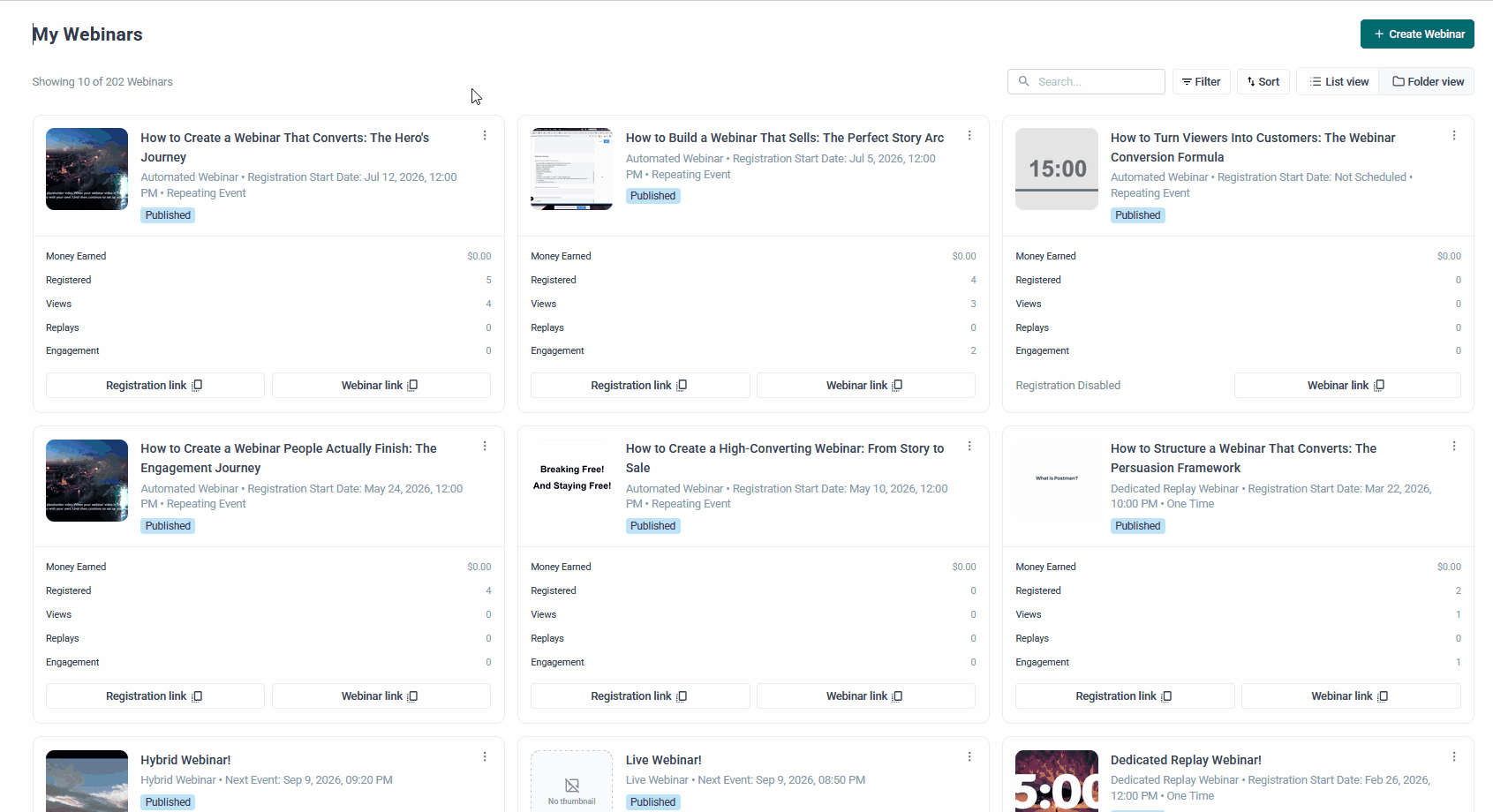
Task: Open webinar title 'How to Structure a Webinar That Converts'
Action: pyautogui.click(x=1243, y=458)
